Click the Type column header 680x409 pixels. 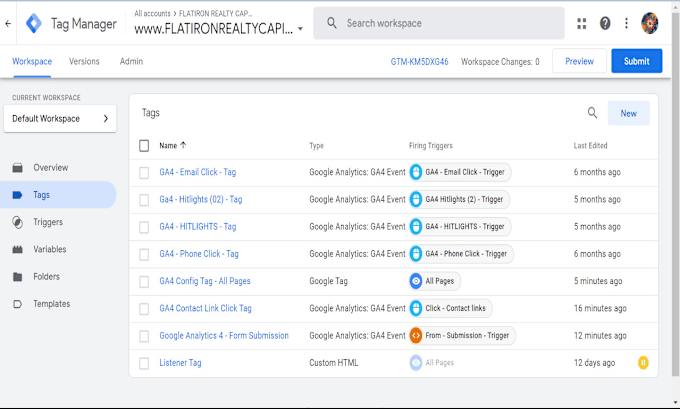tap(316, 146)
